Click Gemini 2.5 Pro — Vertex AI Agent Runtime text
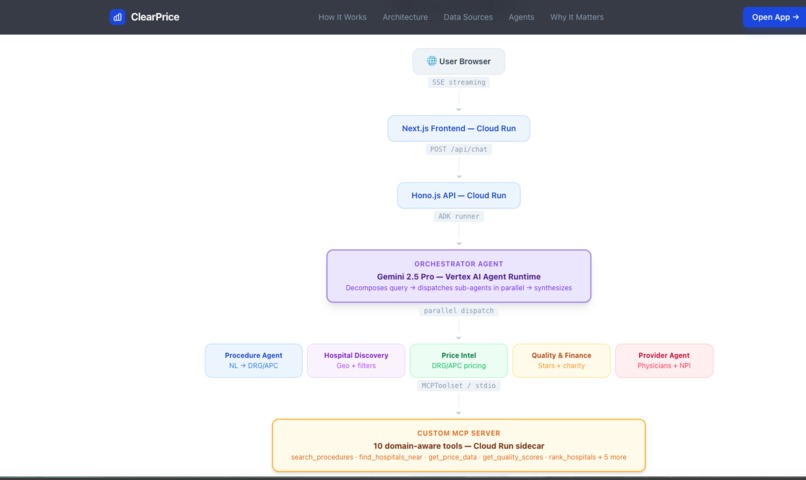 tap(459, 276)
